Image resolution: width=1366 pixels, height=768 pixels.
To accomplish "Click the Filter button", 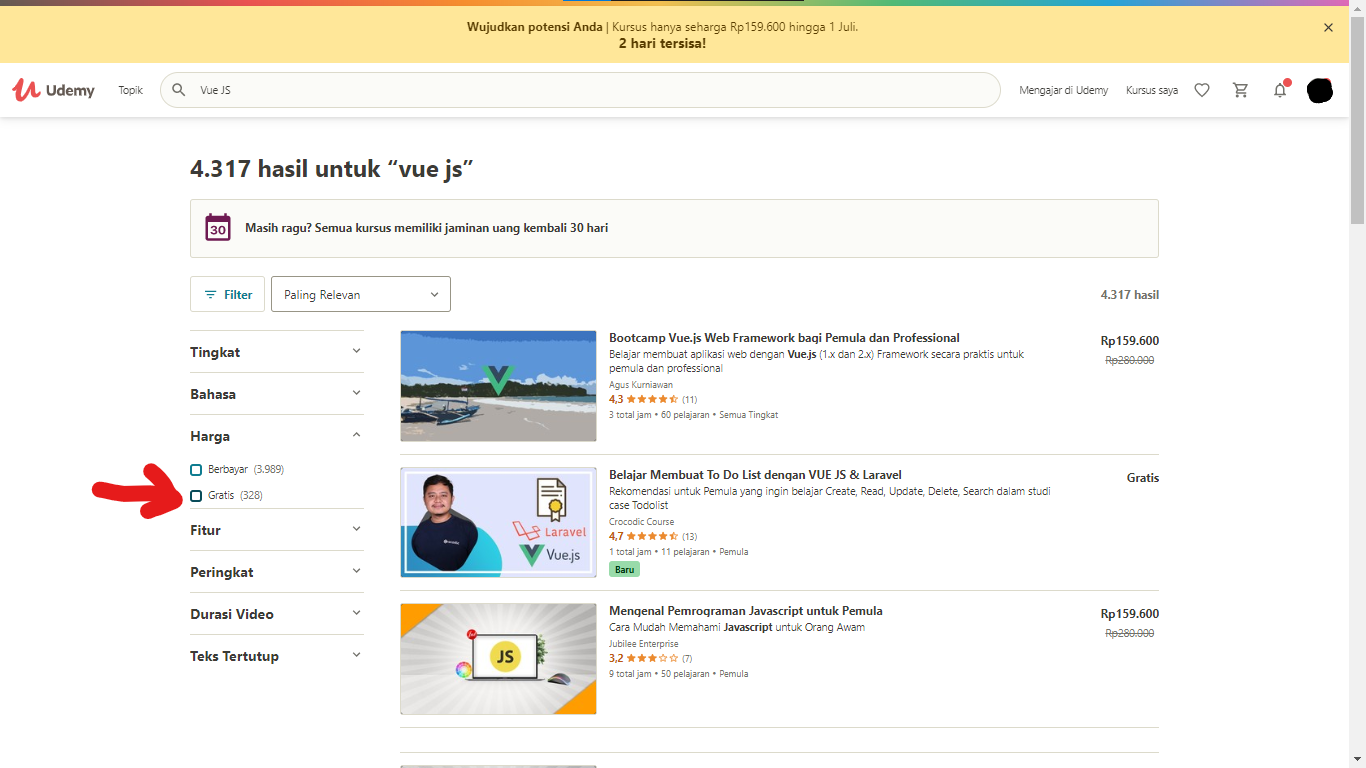I will point(228,294).
